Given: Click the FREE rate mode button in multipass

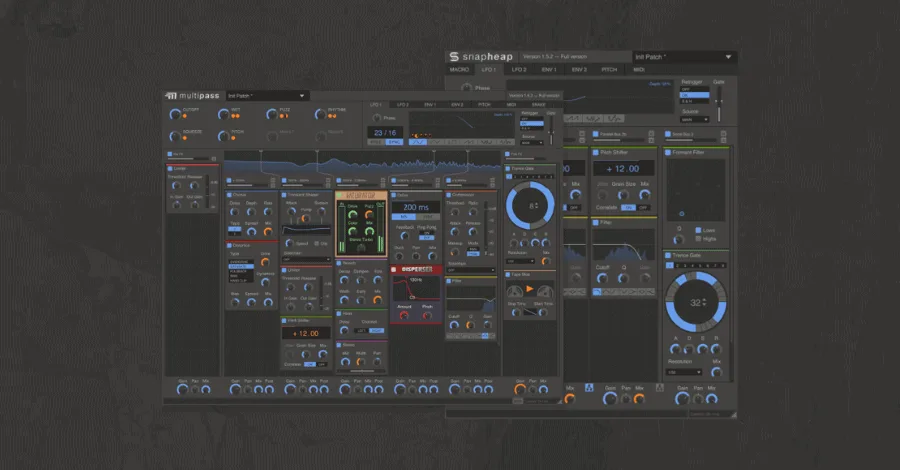Looking at the screenshot, I should [375, 142].
